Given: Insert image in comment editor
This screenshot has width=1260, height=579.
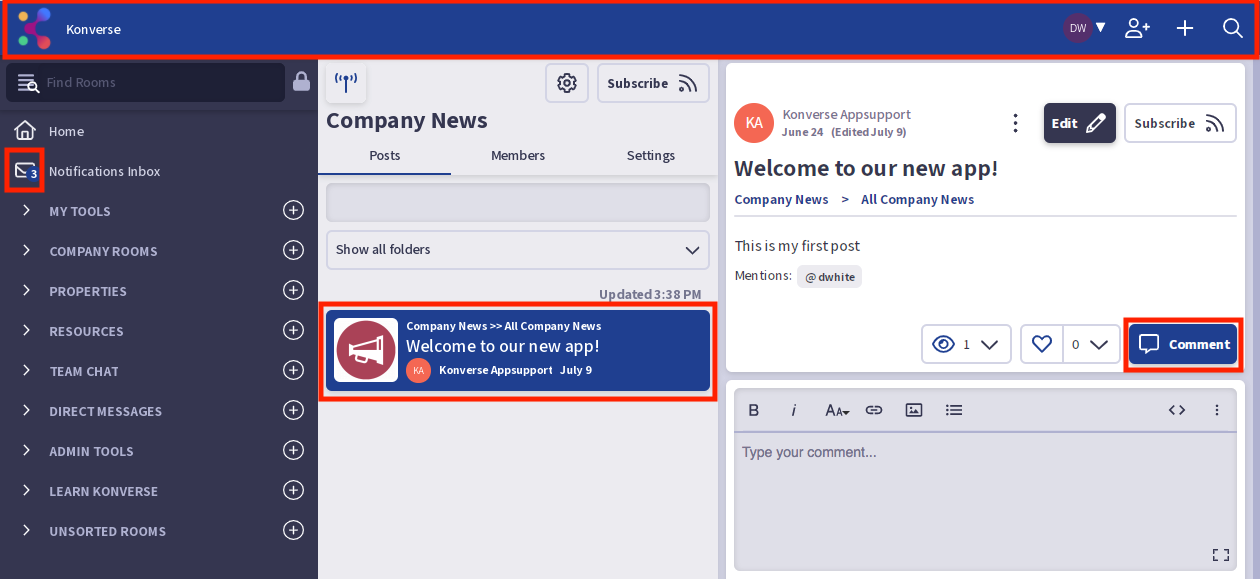Looking at the screenshot, I should pyautogui.click(x=914, y=410).
